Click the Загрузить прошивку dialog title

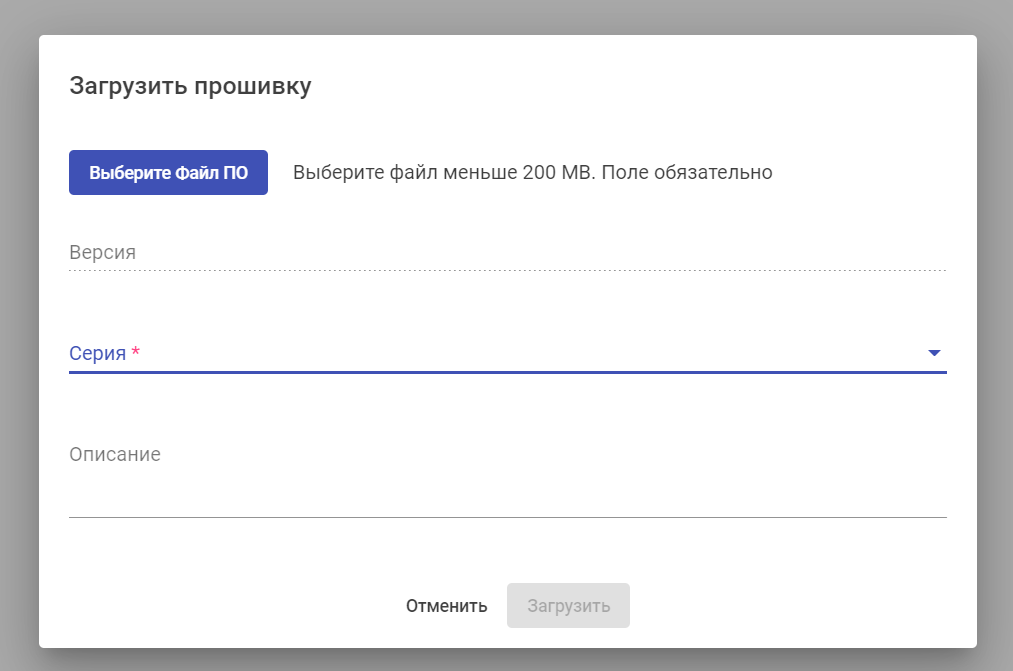click(190, 86)
